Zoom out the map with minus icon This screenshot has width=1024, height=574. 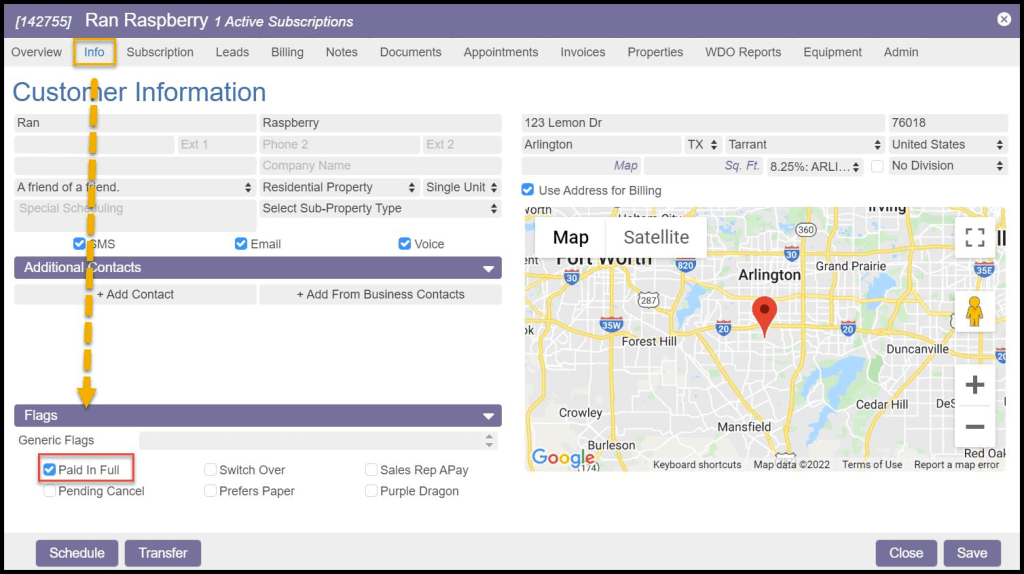(975, 427)
